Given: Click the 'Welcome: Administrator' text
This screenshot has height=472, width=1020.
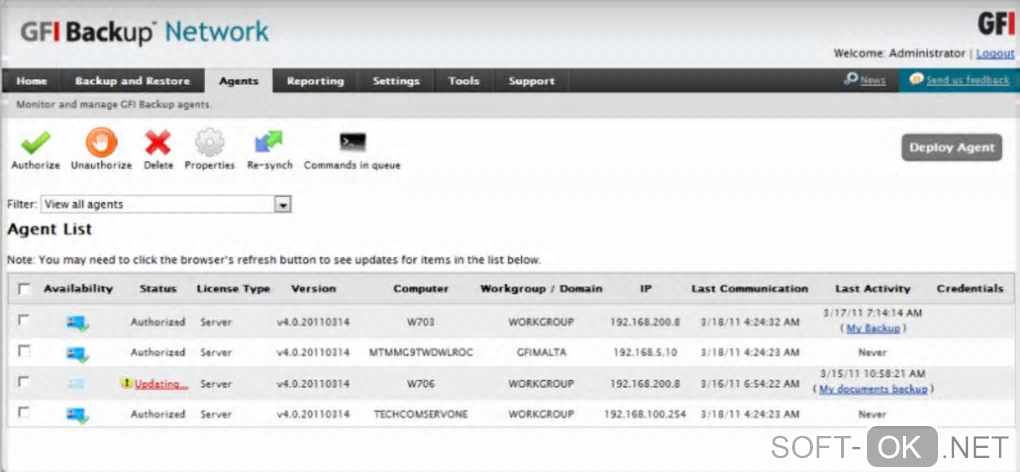Looking at the screenshot, I should click(x=900, y=53).
